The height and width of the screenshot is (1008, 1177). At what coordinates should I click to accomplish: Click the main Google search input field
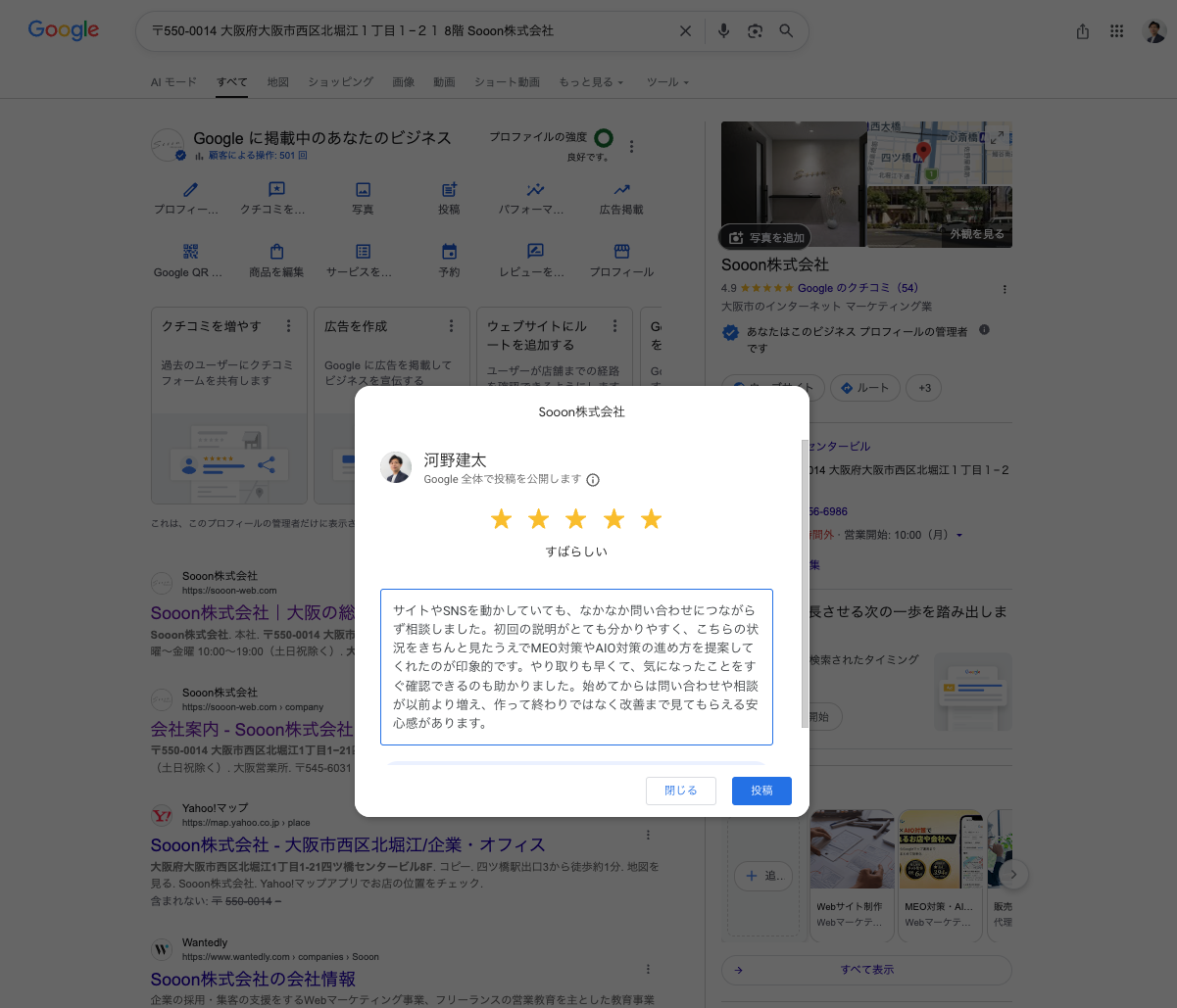coord(412,31)
